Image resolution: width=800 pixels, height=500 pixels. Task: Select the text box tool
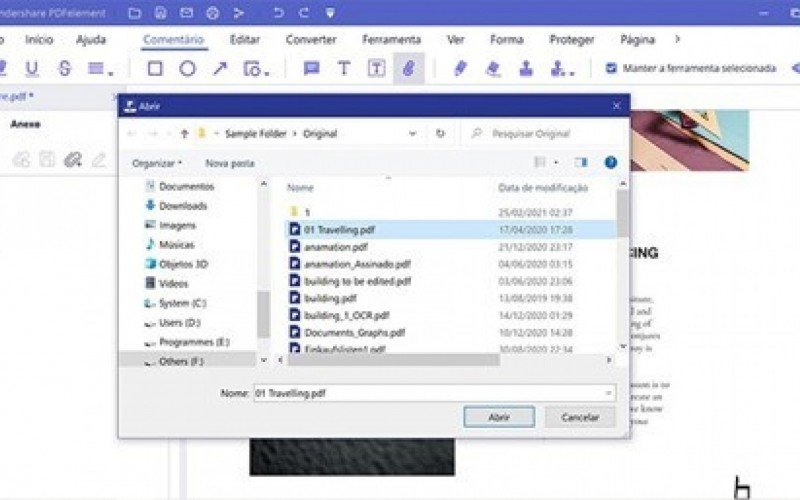pos(376,68)
